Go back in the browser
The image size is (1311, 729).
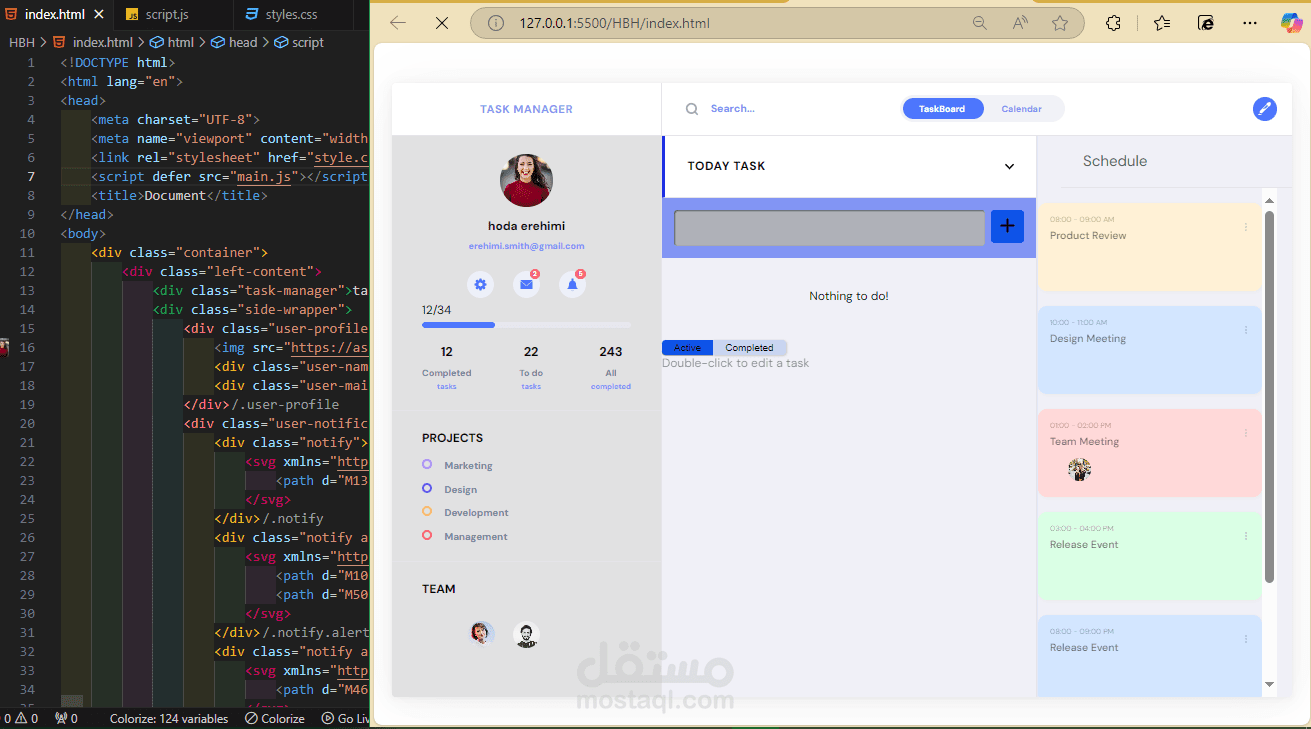click(398, 23)
